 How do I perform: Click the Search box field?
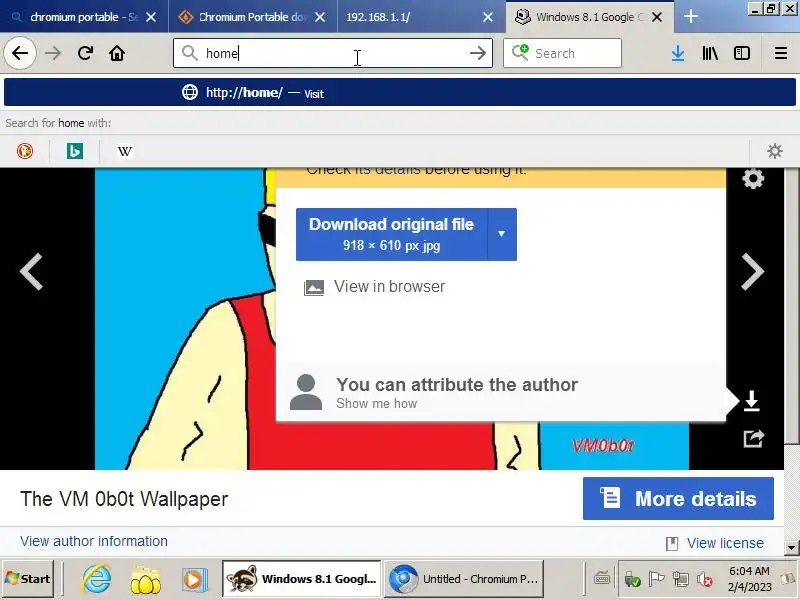click(562, 53)
